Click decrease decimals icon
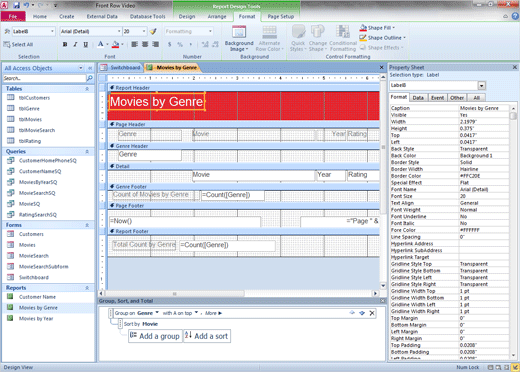 [x=215, y=44]
